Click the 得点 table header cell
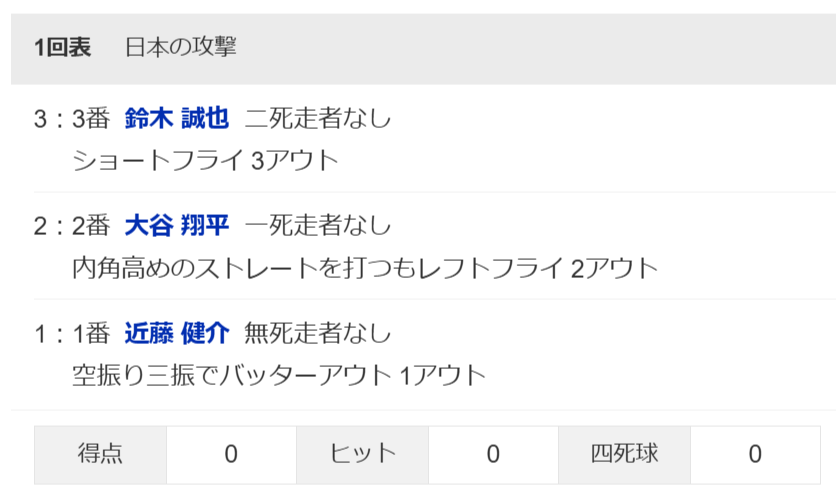 [100, 454]
